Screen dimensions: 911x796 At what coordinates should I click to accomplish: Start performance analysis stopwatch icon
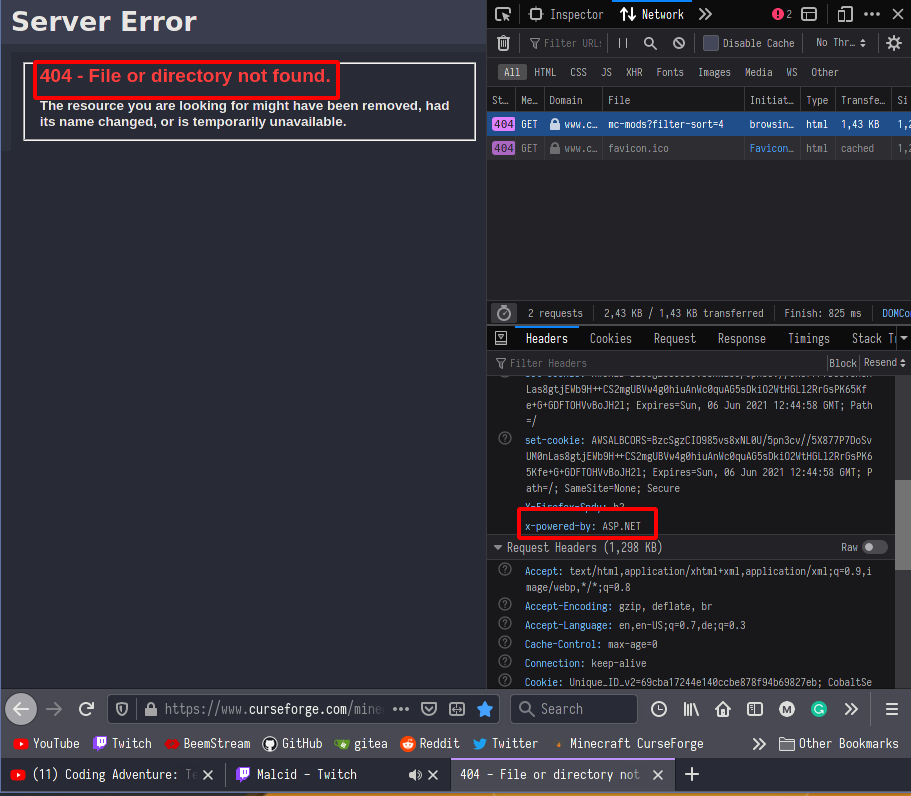[504, 313]
